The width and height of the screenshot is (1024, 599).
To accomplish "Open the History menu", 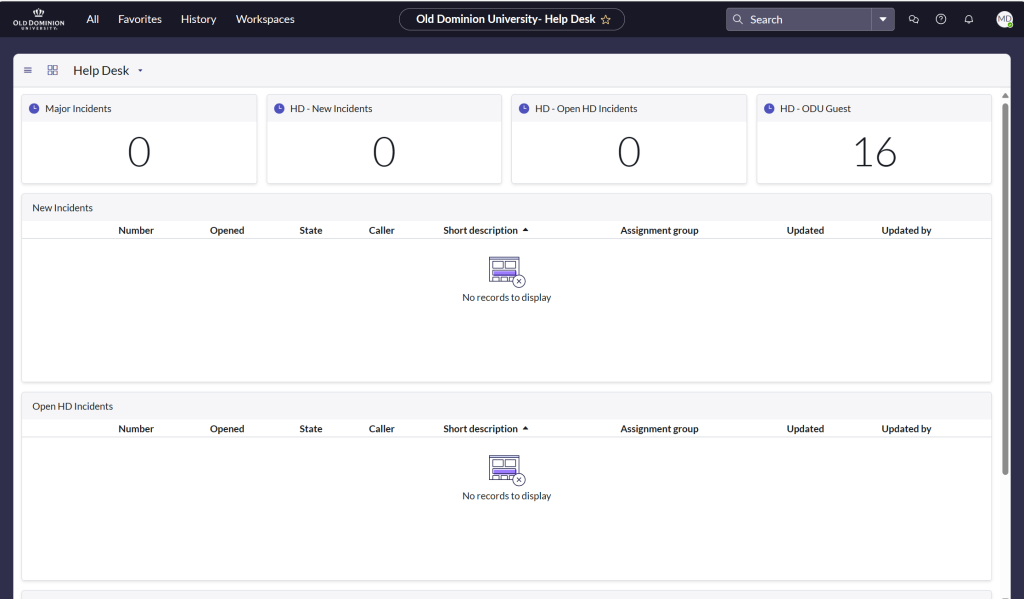I will [199, 19].
